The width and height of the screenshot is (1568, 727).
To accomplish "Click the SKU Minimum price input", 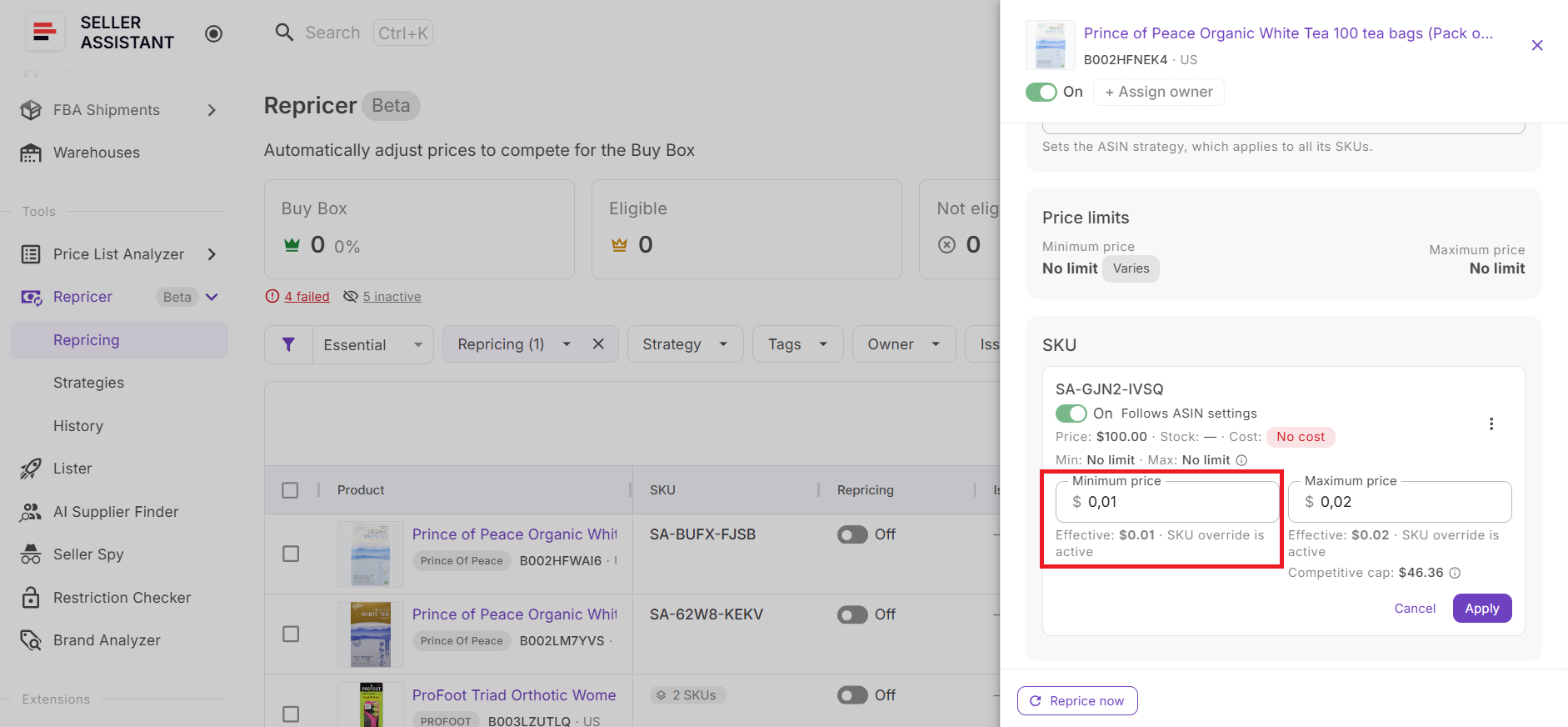I will (1167, 502).
